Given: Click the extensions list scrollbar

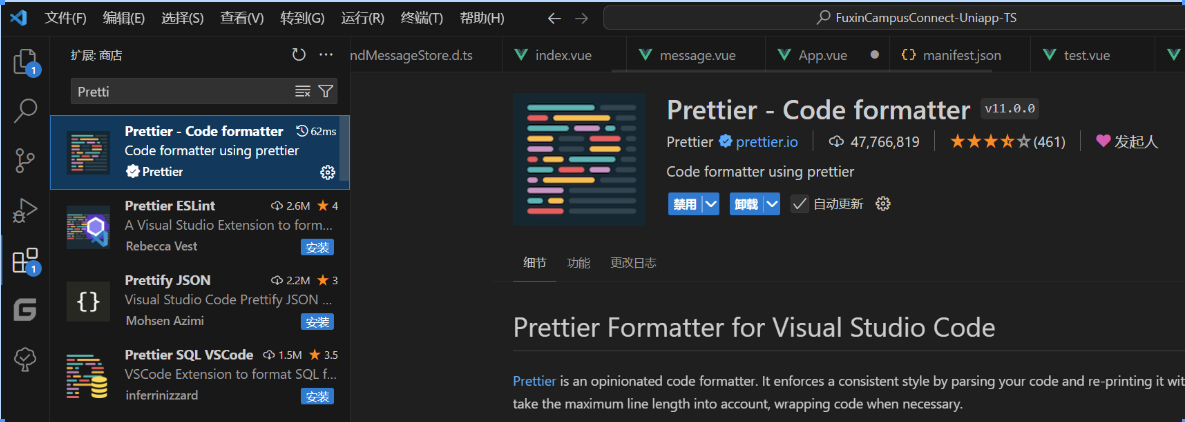Looking at the screenshot, I should [x=345, y=150].
